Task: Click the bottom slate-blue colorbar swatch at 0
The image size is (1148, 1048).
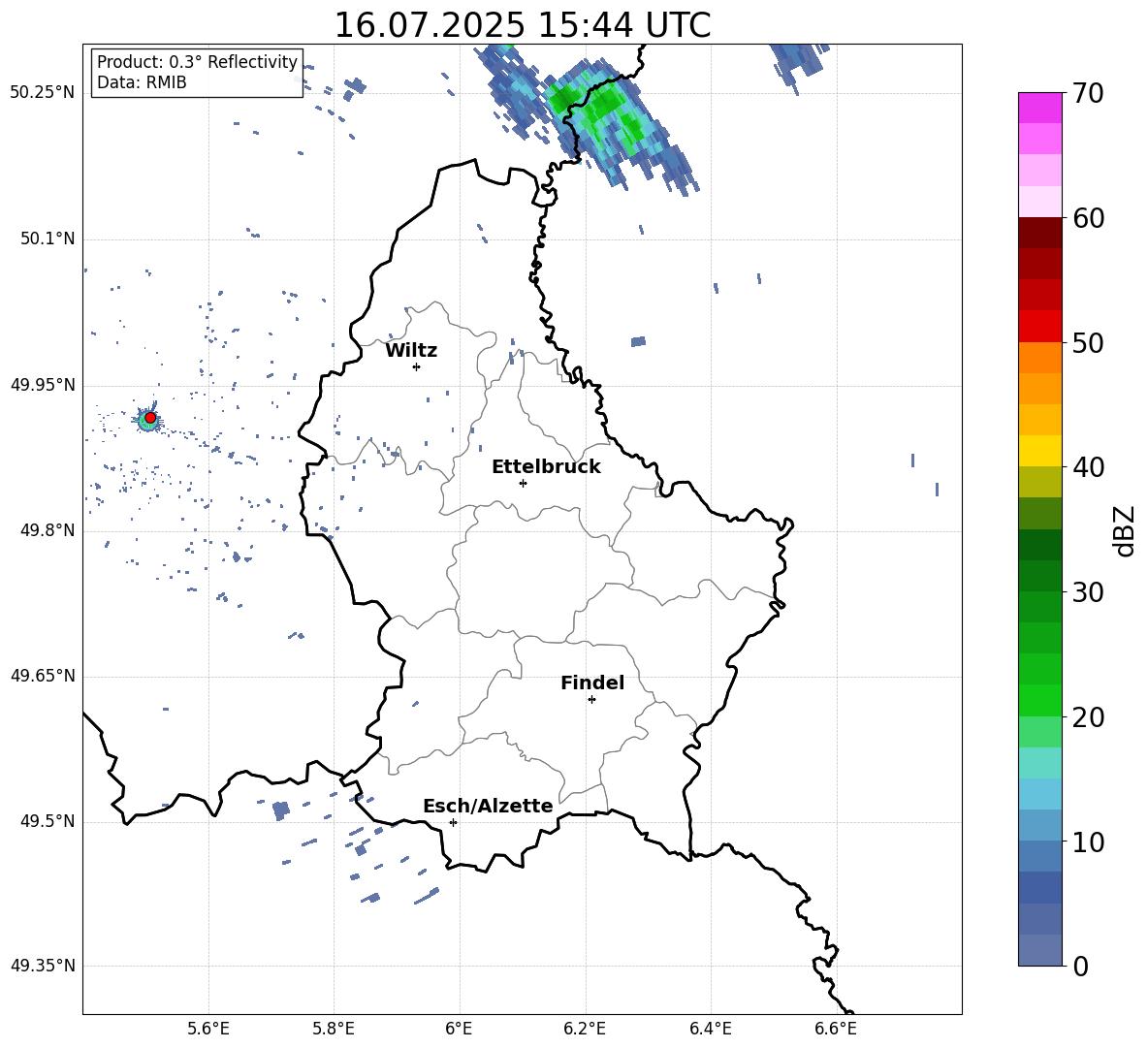Action: 1040,950
